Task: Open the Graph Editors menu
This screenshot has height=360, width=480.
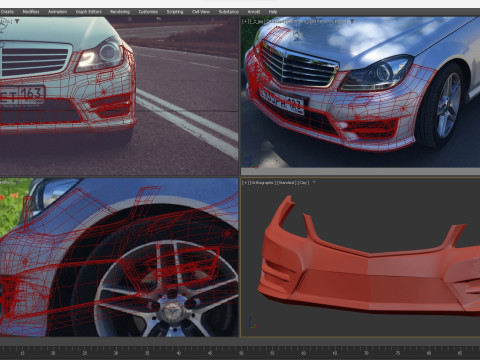Action: (89, 12)
